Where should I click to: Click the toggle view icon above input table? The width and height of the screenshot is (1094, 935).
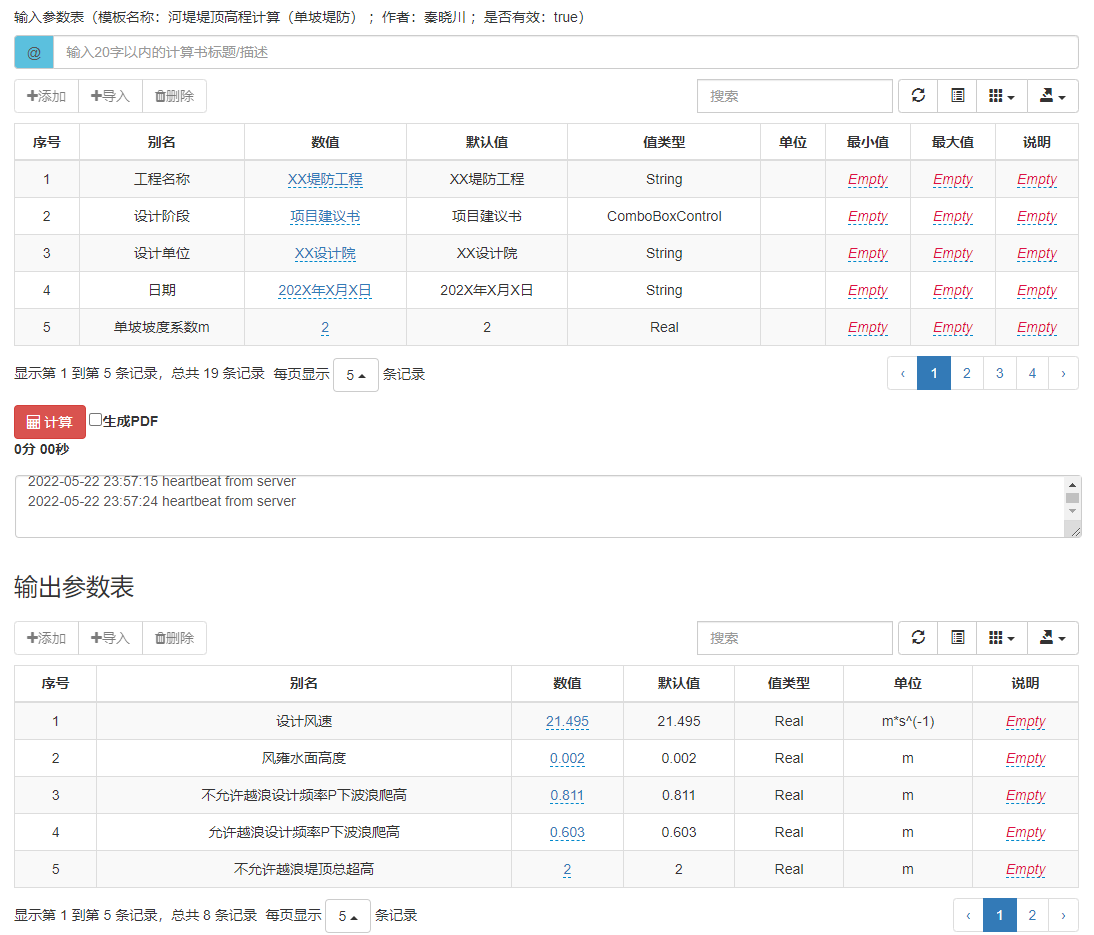point(957,95)
